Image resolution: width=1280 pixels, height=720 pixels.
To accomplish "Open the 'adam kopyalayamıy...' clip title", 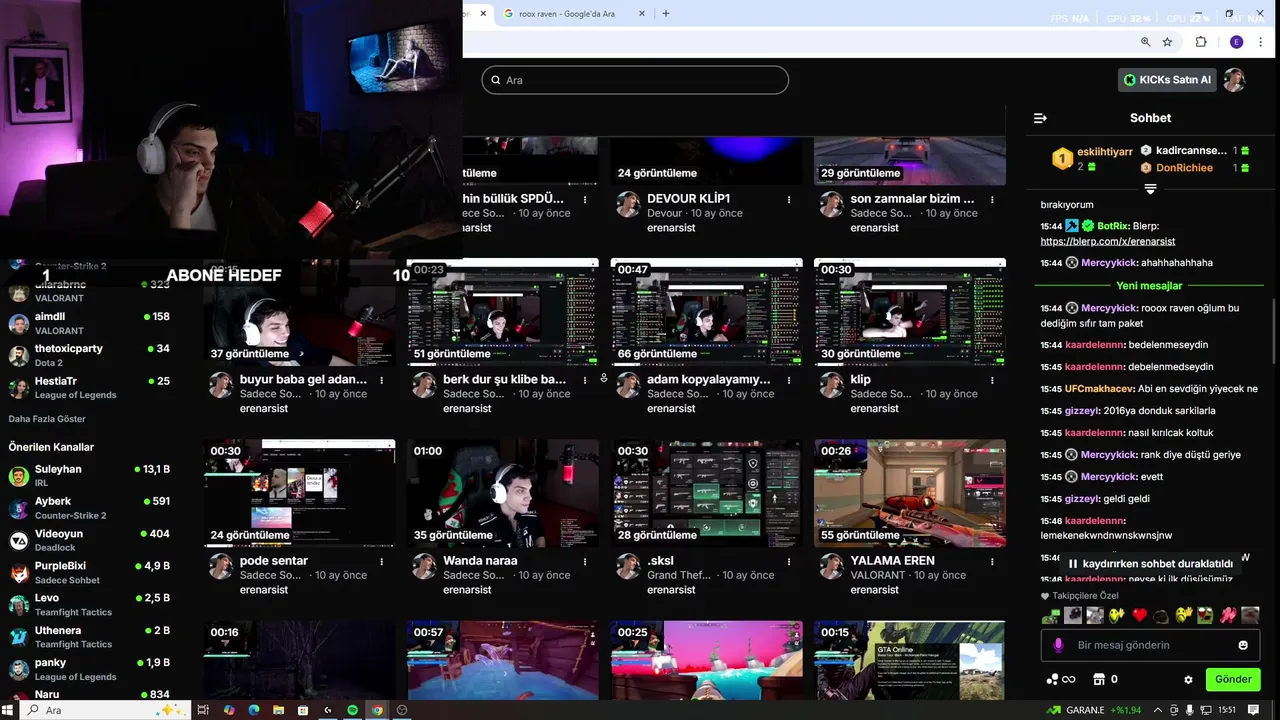I will click(709, 380).
